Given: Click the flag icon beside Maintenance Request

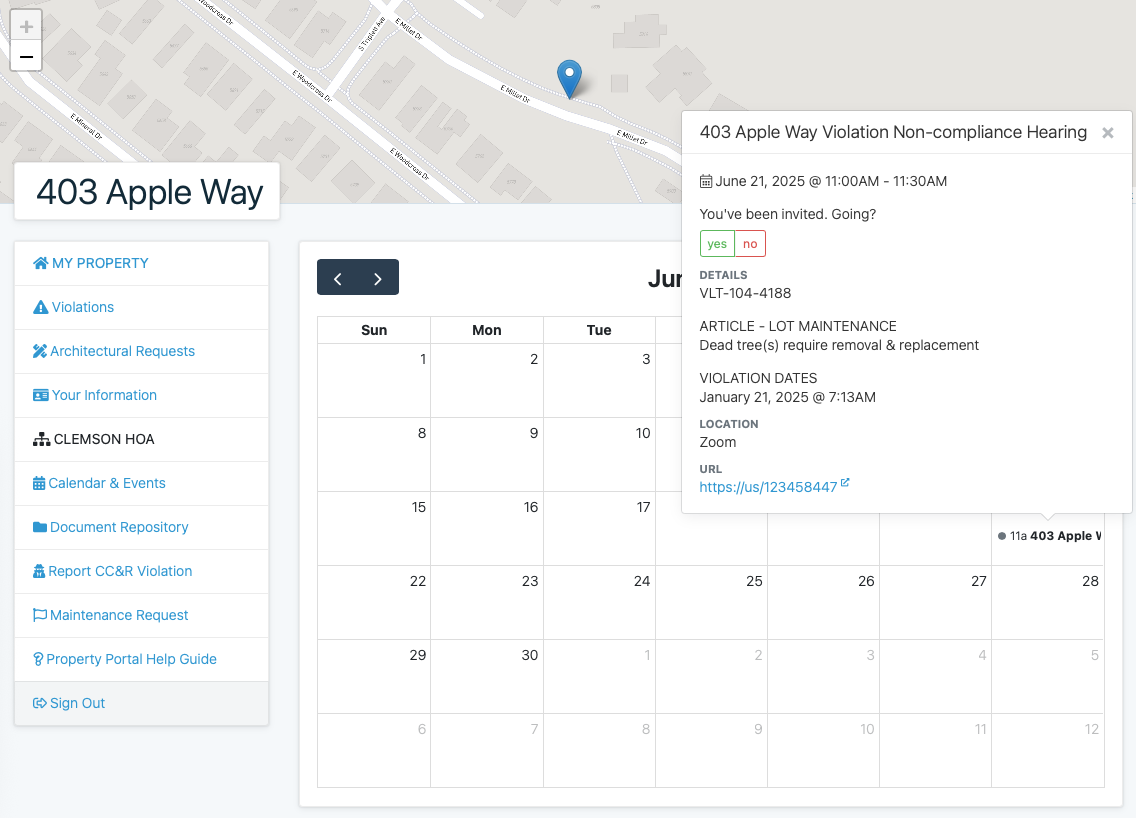Looking at the screenshot, I should point(40,615).
